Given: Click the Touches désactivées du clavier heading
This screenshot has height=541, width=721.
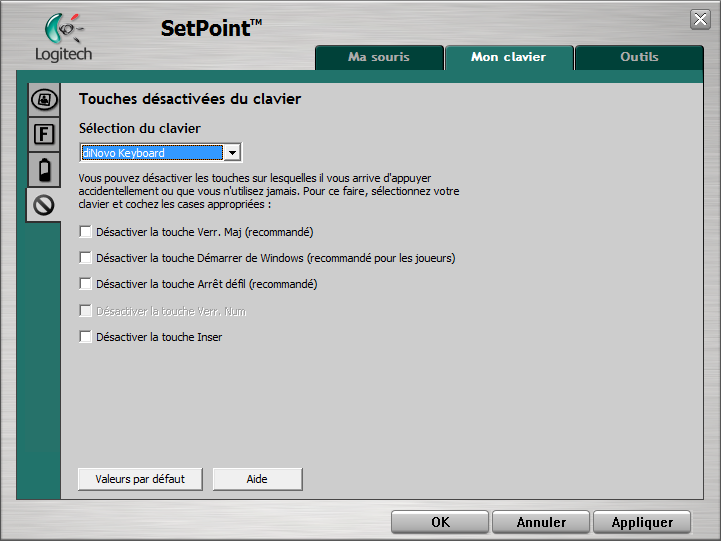Looking at the screenshot, I should 190,99.
